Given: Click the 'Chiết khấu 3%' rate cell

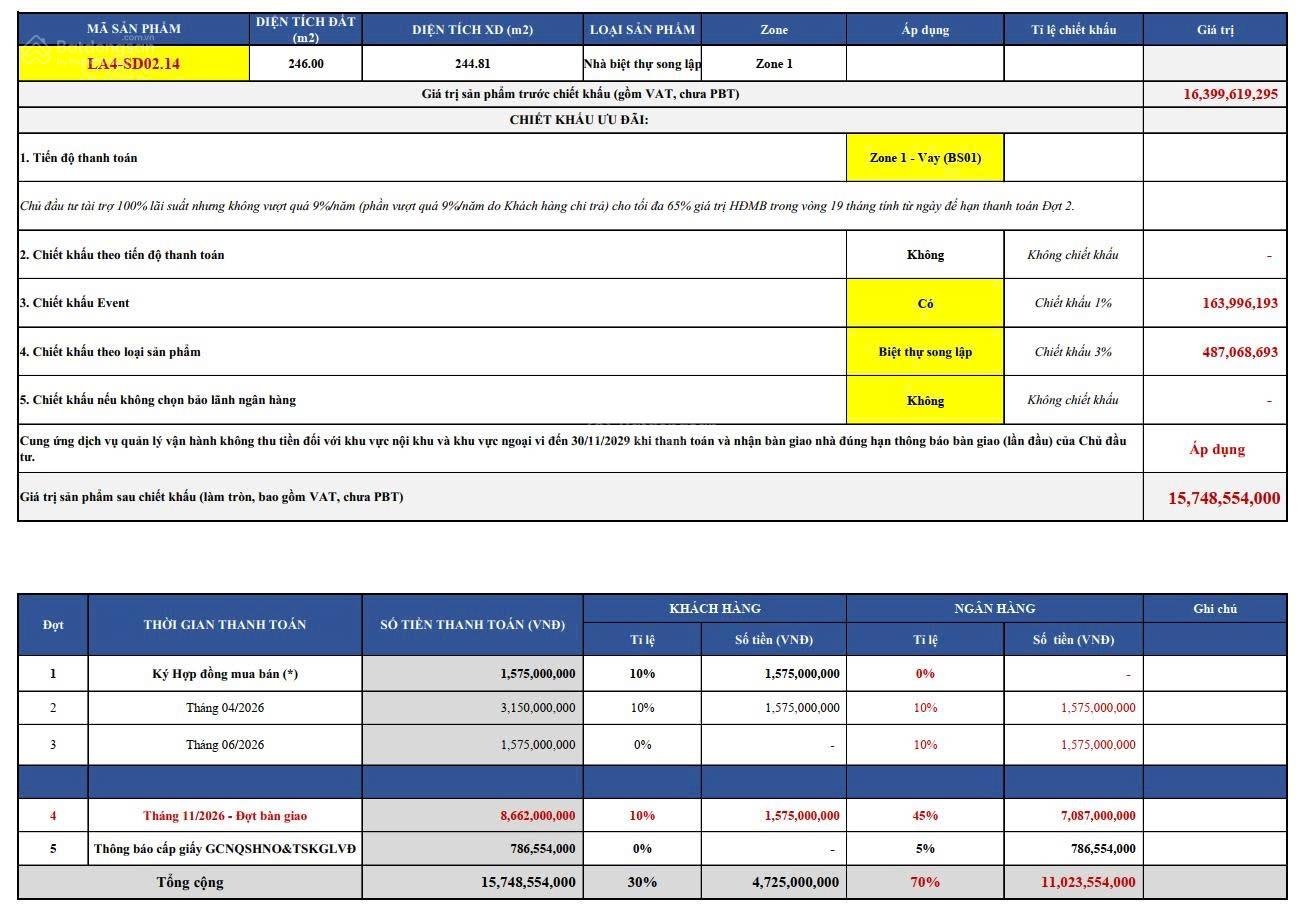Looking at the screenshot, I should point(1073,352).
